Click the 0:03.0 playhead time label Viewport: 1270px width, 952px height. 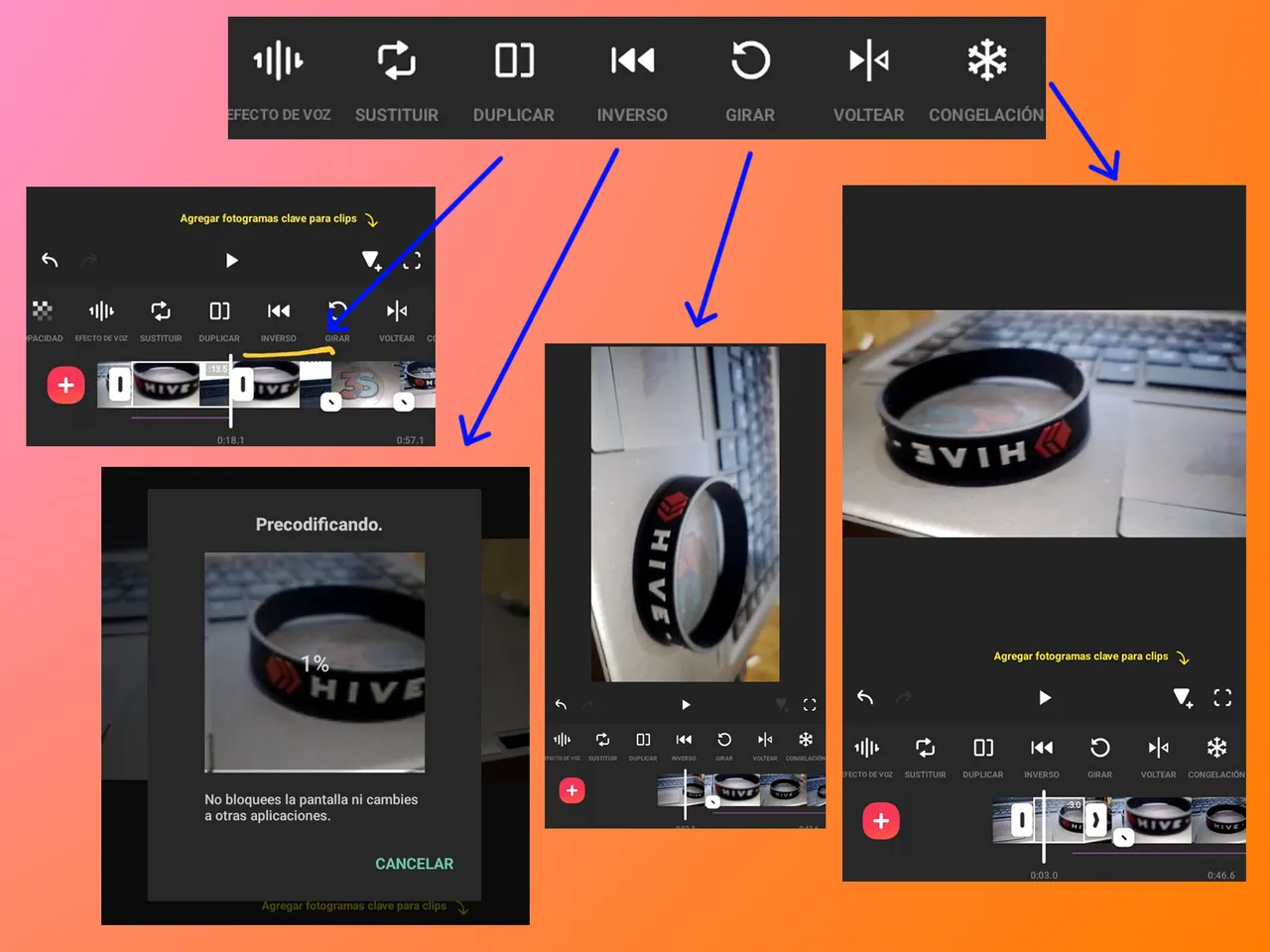click(1044, 876)
